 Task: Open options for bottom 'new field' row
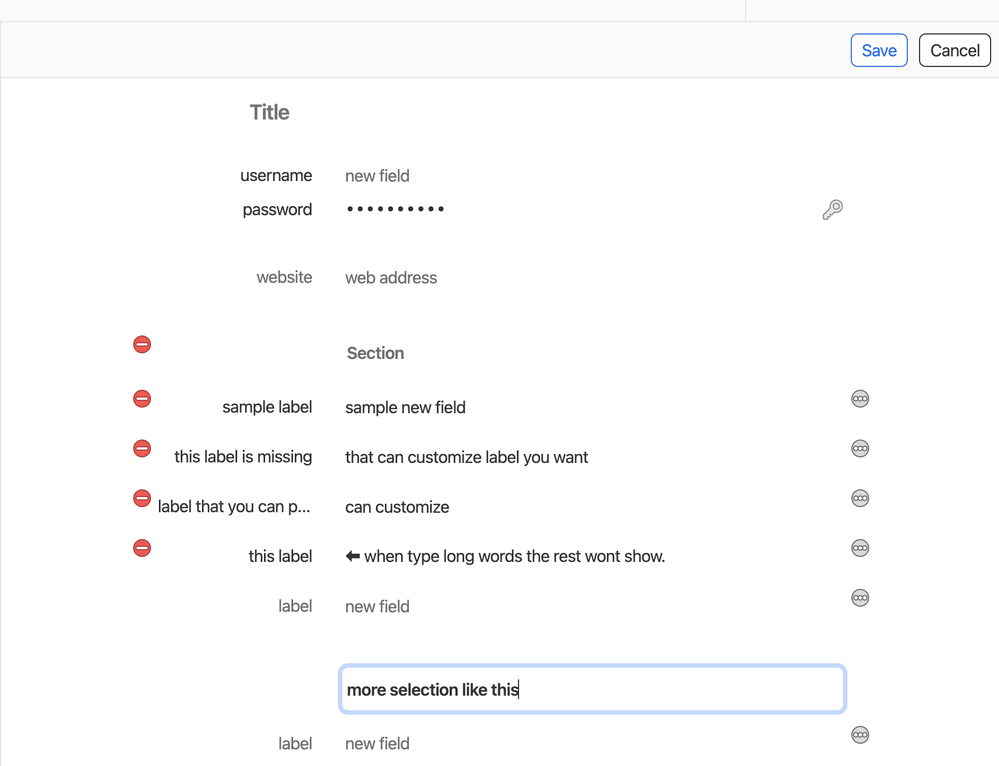click(x=860, y=735)
